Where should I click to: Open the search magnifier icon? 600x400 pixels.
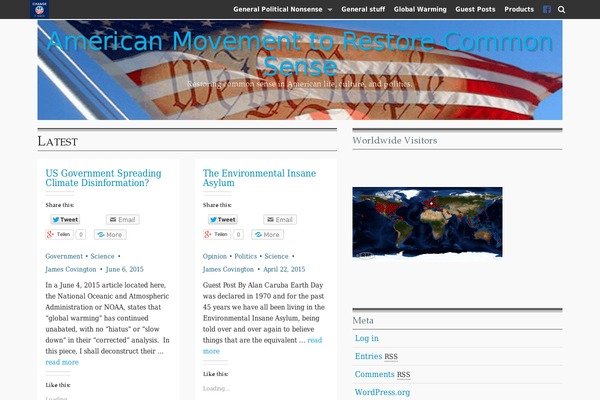coord(561,10)
